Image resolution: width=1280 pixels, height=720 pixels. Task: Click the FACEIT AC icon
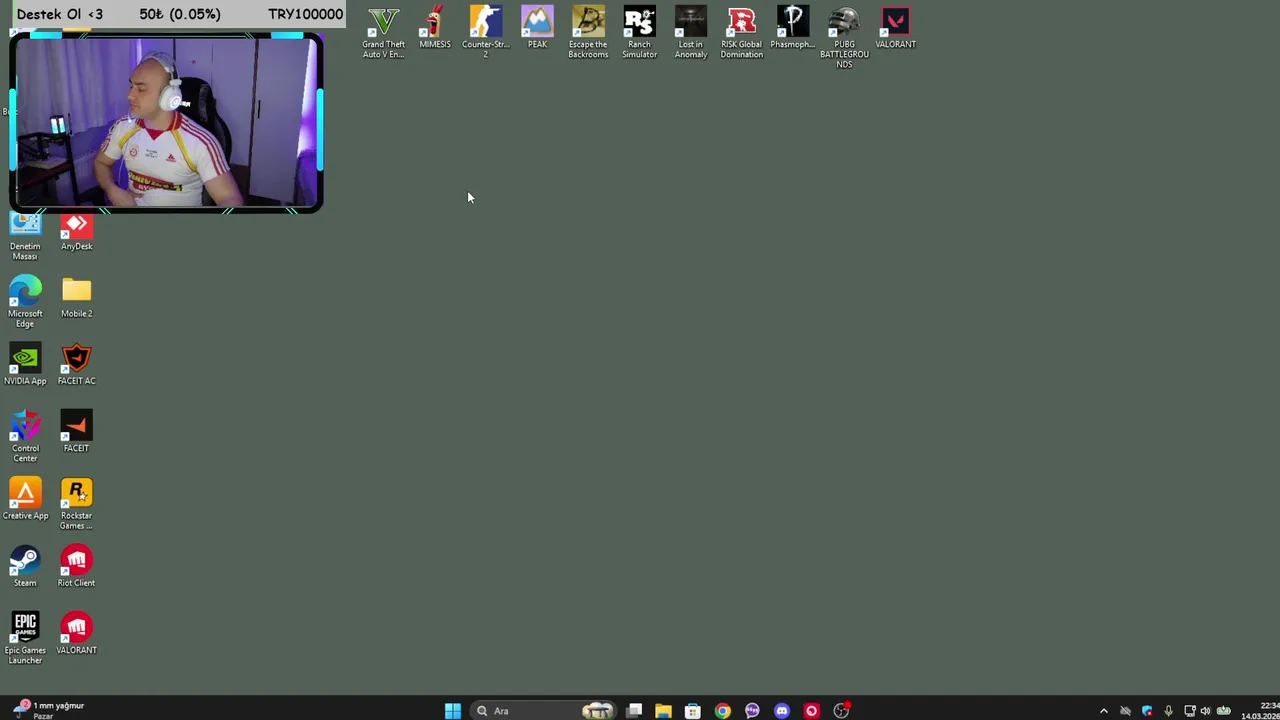pos(76,364)
